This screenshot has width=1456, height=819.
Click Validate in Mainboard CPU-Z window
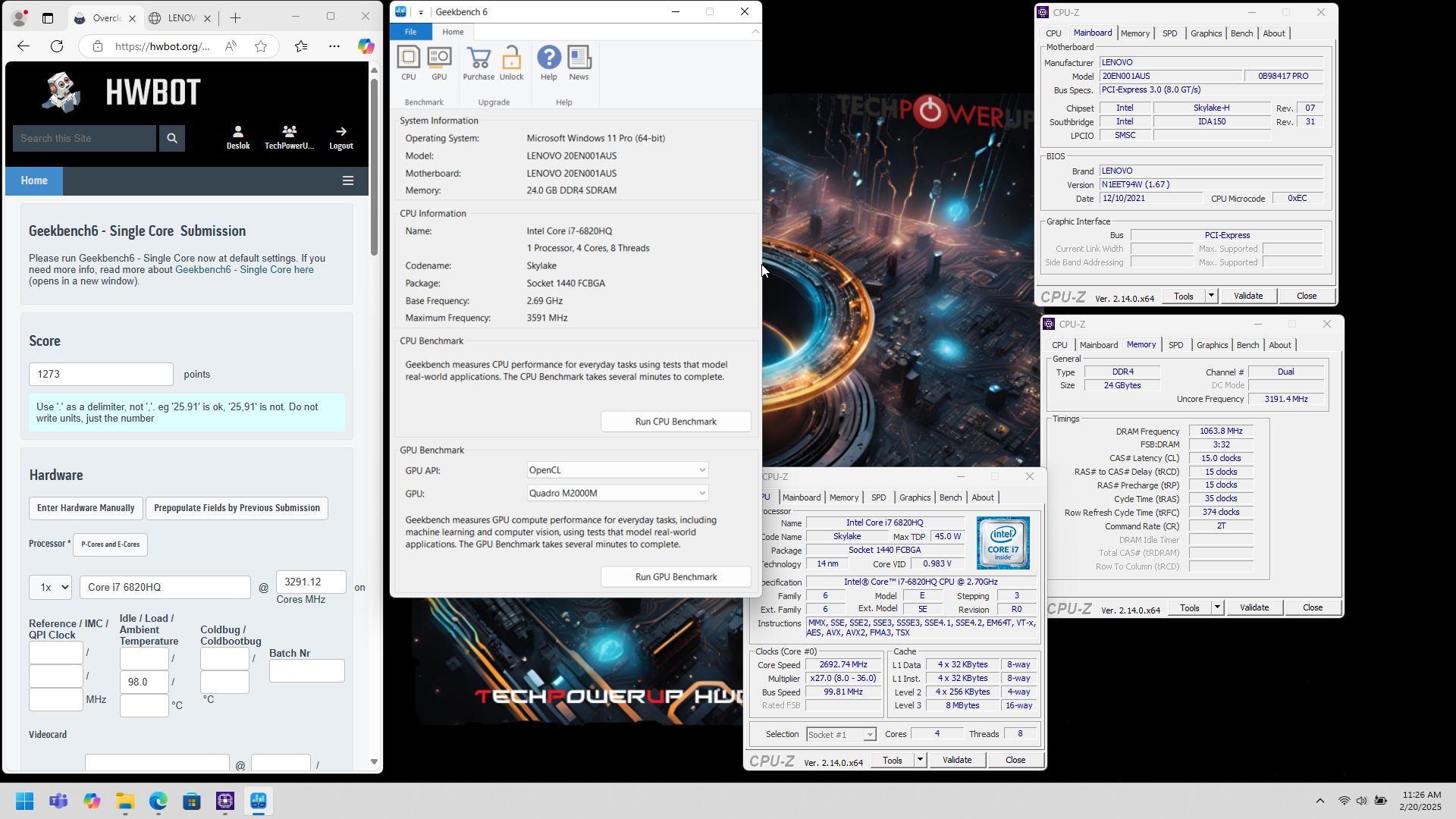coord(1248,296)
